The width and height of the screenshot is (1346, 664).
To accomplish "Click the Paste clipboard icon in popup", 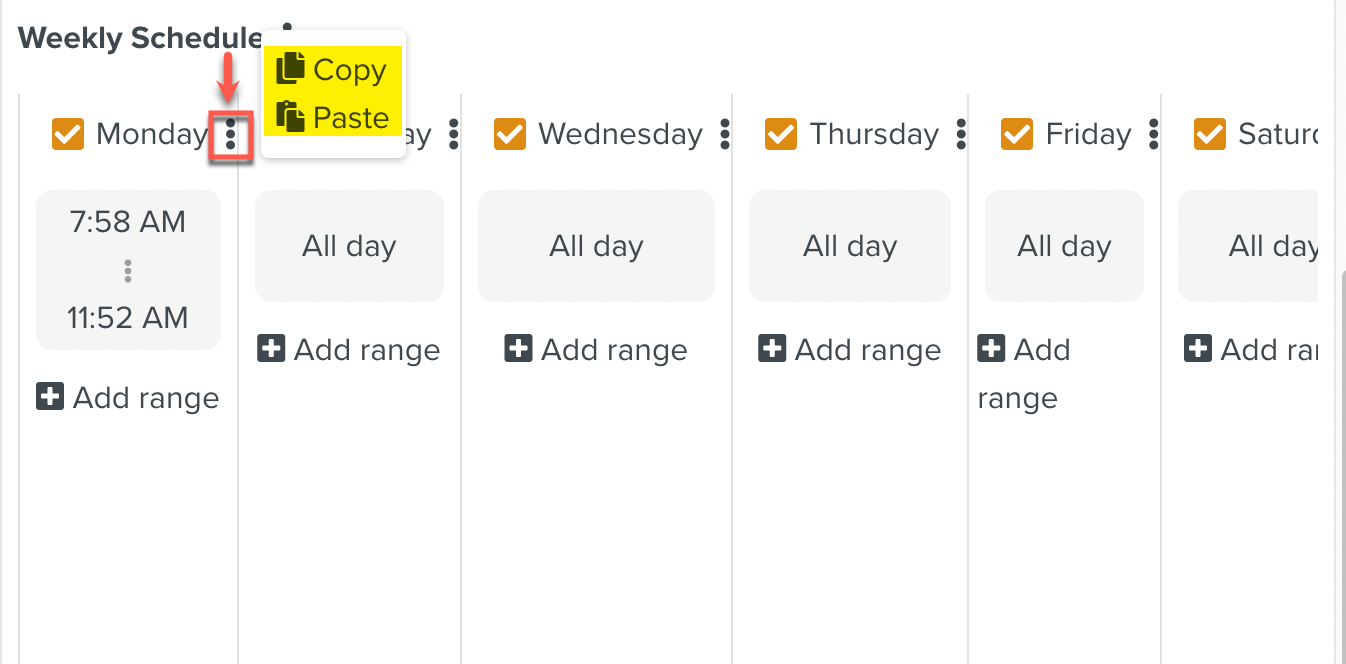I will point(290,117).
